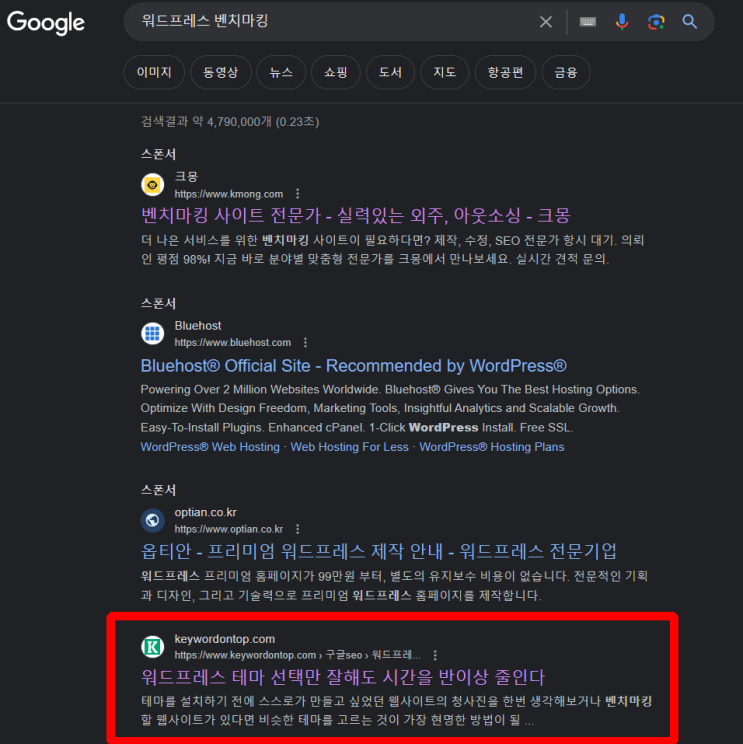Open more options for optian.co.kr ad
743x744 pixels.
tap(297, 529)
